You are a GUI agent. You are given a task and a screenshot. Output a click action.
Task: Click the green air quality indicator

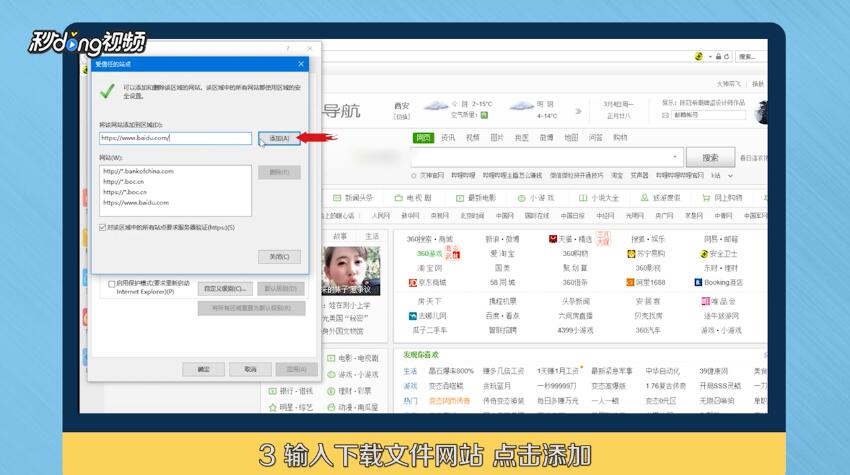point(484,115)
